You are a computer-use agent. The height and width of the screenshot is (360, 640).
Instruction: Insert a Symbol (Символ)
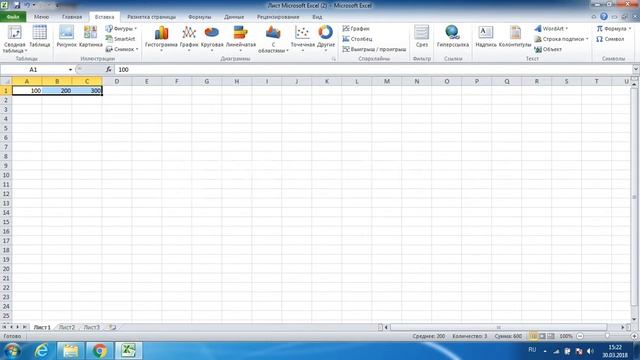click(610, 39)
